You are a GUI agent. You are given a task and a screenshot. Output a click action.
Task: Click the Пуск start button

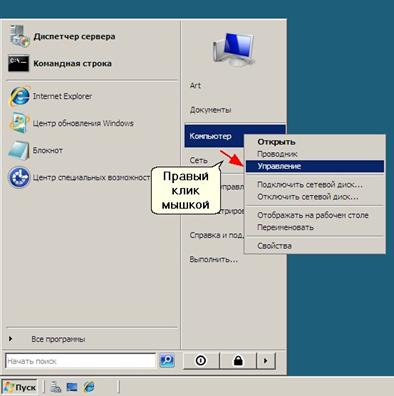pos(20,387)
